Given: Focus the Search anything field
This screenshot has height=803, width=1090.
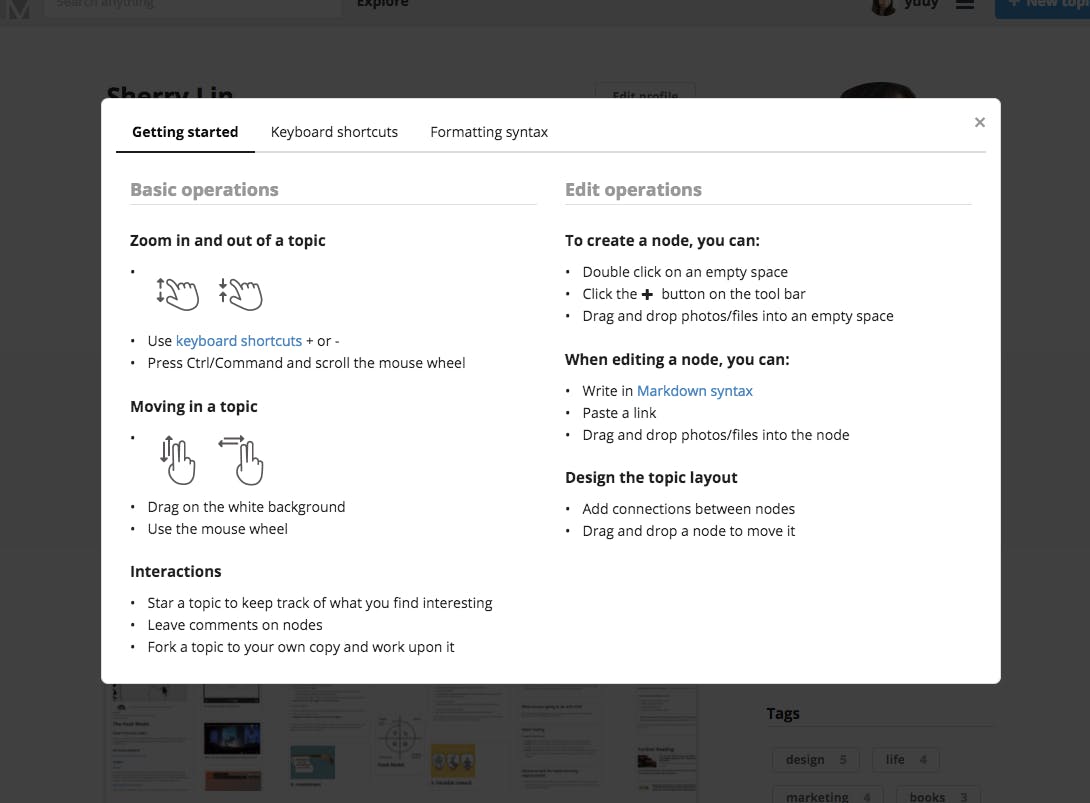Looking at the screenshot, I should click(193, 6).
